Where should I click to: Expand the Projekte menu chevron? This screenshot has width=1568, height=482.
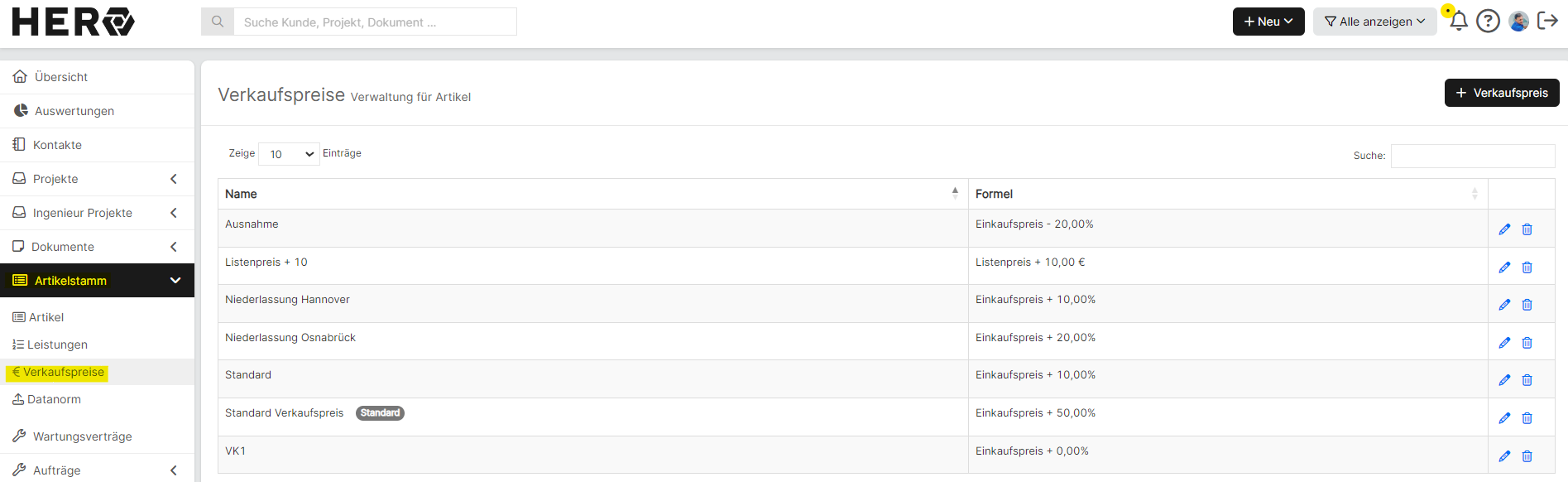(x=174, y=179)
